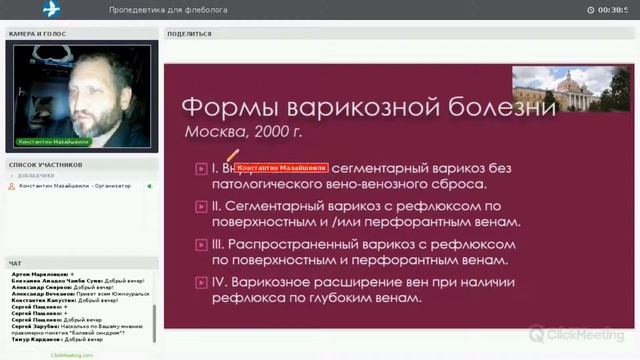Viewport: 640px width, 360px height.
Task: Click bullet icon of item I. on slide
Action: point(201,169)
